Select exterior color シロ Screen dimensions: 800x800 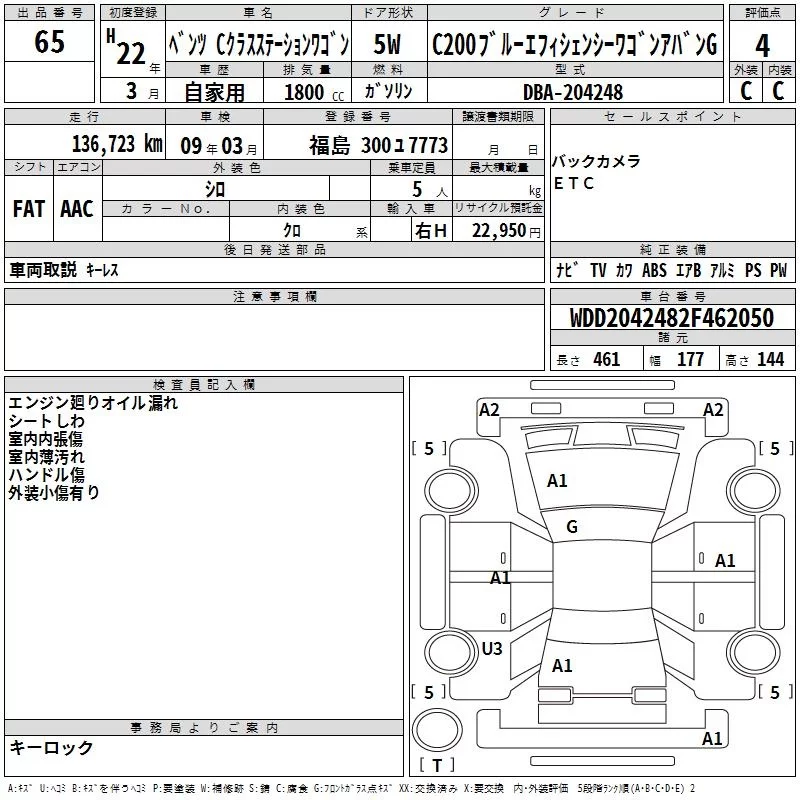(215, 189)
